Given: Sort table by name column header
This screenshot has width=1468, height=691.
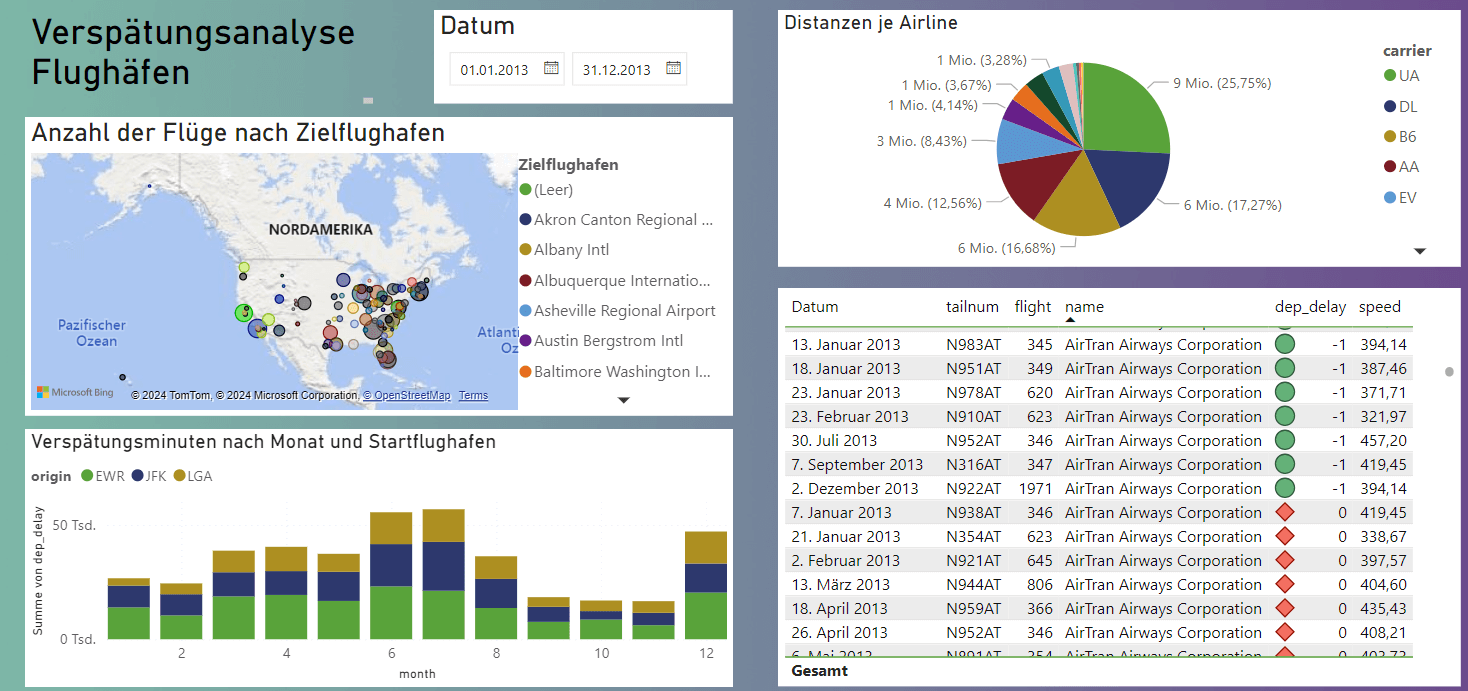Looking at the screenshot, I should pos(1084,307).
